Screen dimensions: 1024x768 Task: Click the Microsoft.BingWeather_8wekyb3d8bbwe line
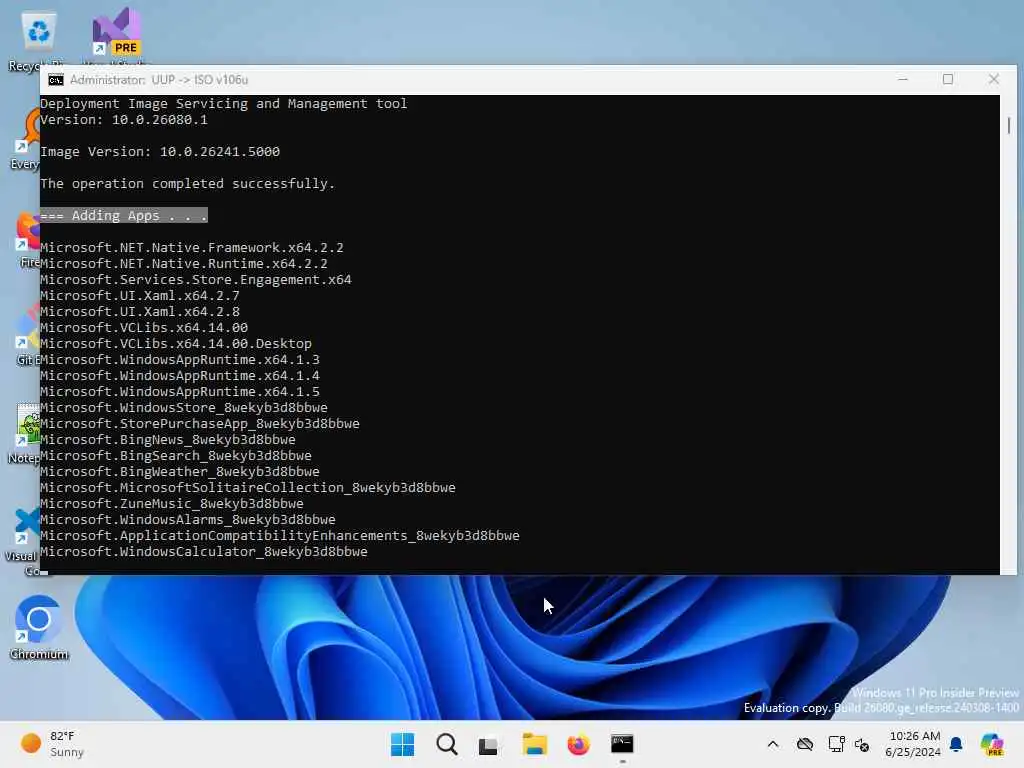(x=180, y=472)
